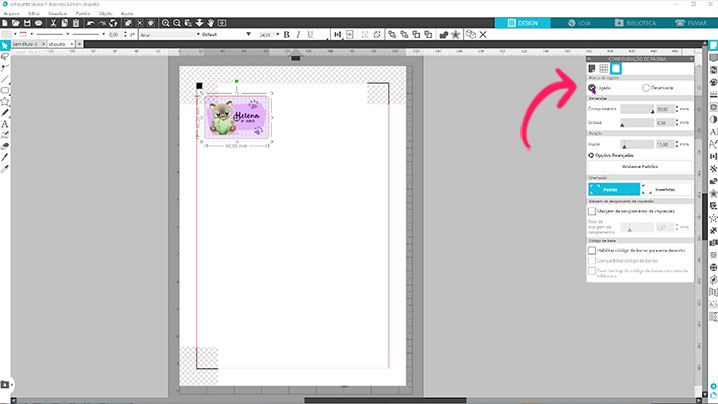
Task: Open the Visualizar menu
Action: point(58,13)
